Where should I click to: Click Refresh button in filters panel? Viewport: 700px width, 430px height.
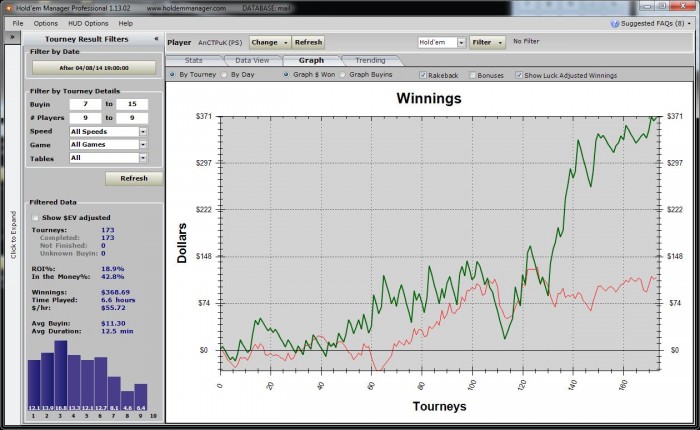(134, 179)
